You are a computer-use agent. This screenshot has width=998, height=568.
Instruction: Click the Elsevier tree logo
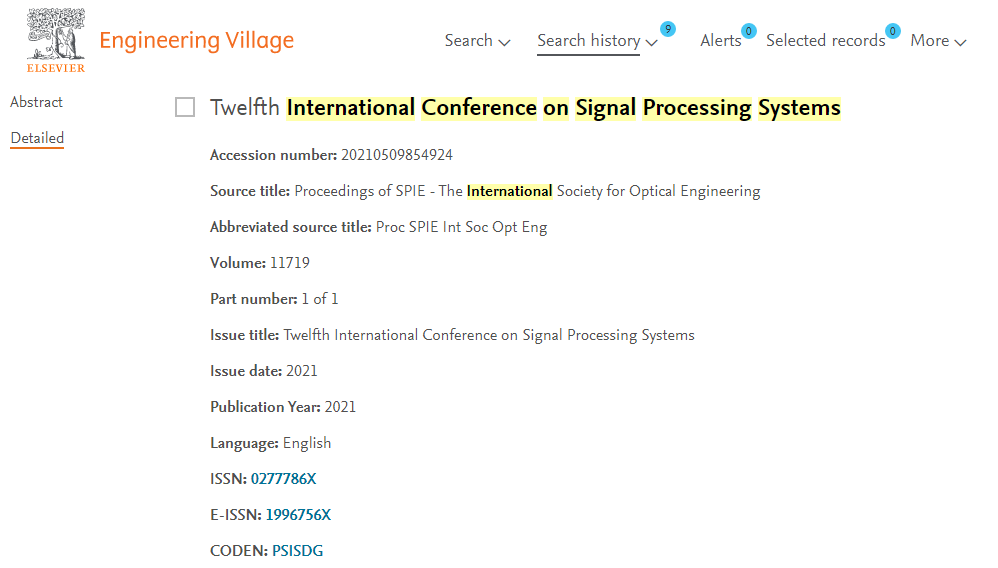tap(56, 40)
